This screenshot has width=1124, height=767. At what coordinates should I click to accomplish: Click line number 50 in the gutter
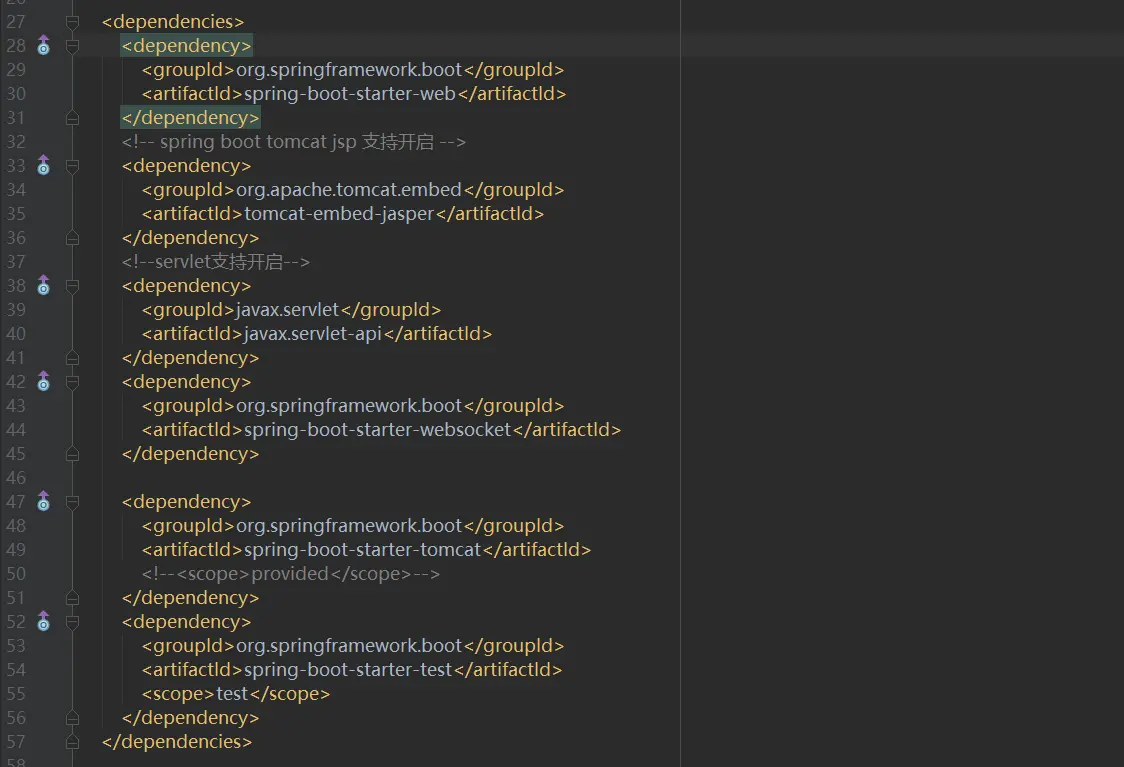(16, 573)
